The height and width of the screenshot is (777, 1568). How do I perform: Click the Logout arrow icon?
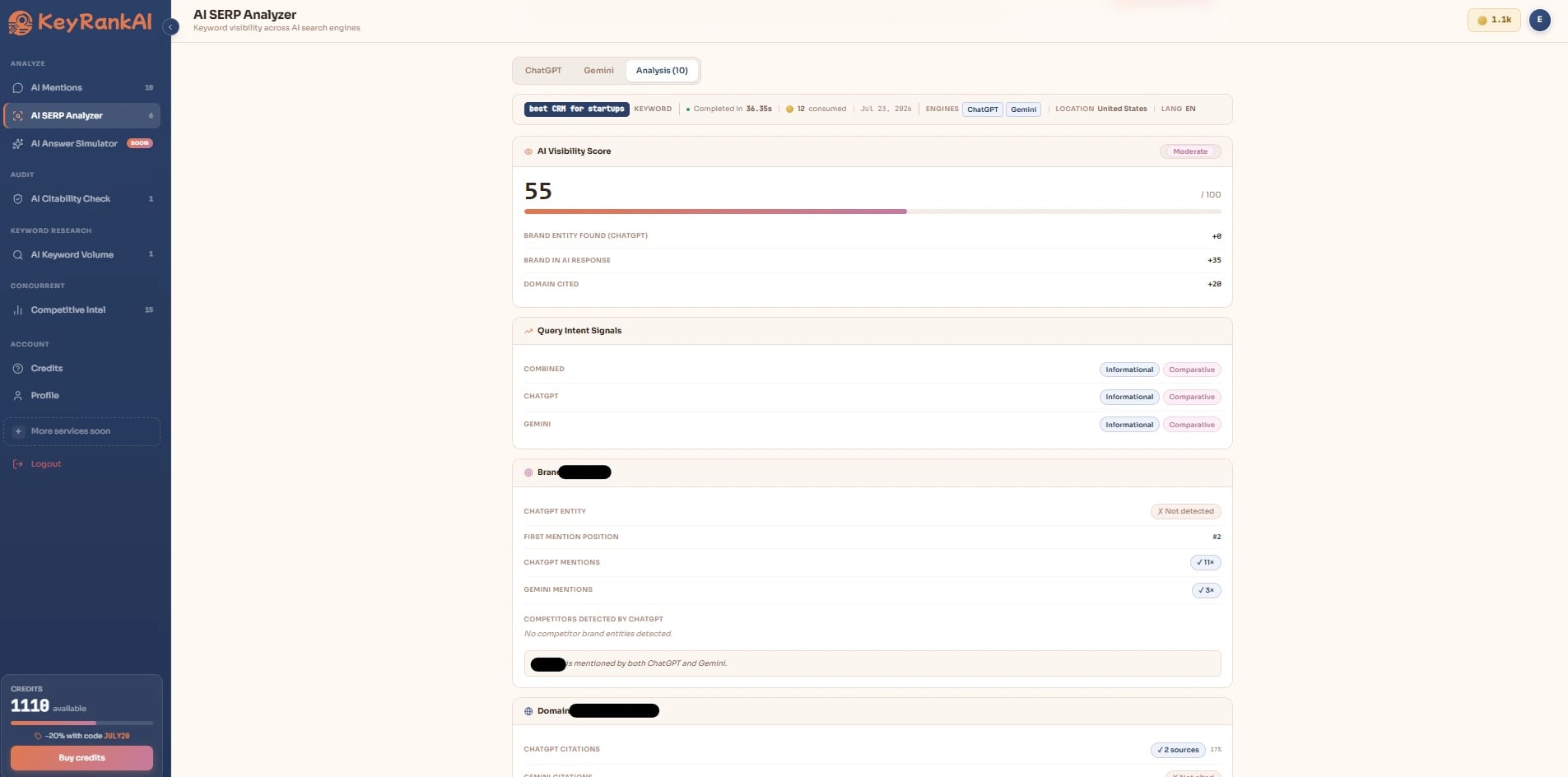[18, 464]
